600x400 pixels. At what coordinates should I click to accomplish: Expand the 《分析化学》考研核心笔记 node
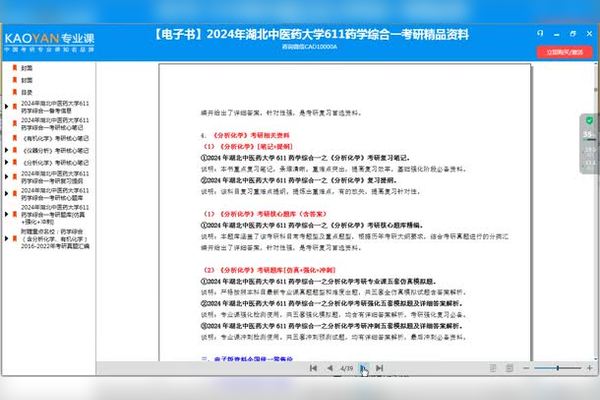pyautogui.click(x=7, y=163)
